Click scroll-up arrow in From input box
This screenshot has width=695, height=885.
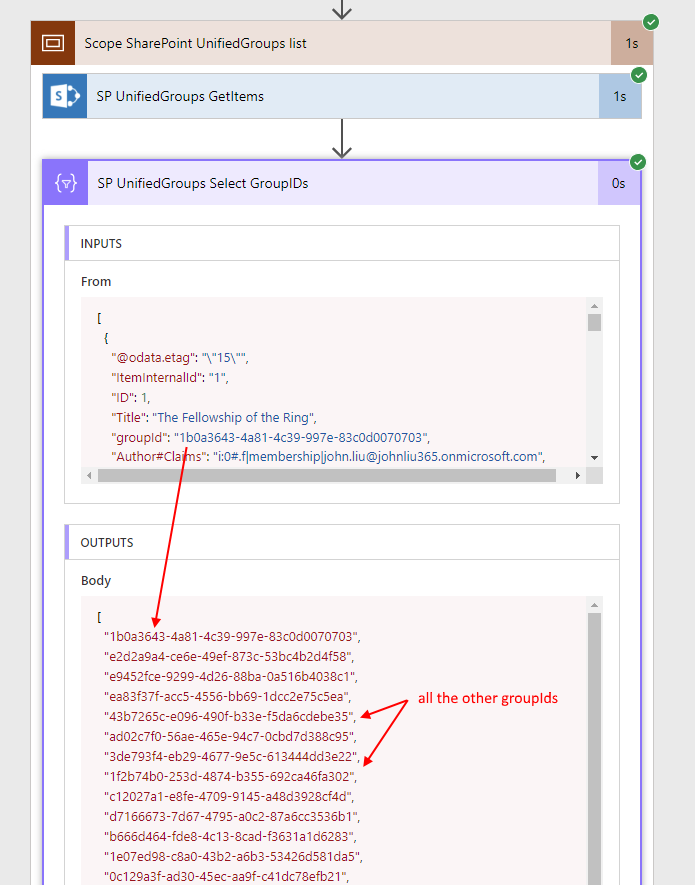click(x=594, y=305)
